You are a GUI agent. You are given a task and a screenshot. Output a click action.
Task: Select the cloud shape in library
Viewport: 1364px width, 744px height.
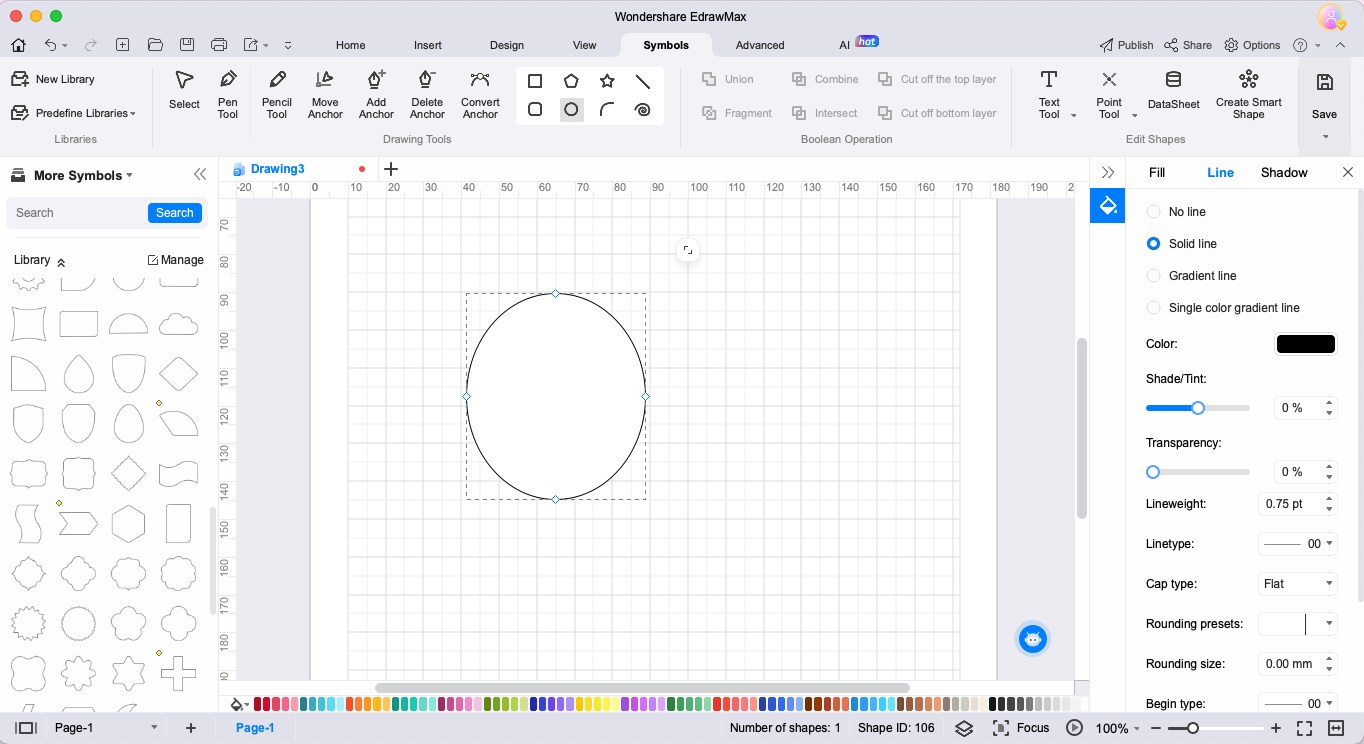pos(178,324)
